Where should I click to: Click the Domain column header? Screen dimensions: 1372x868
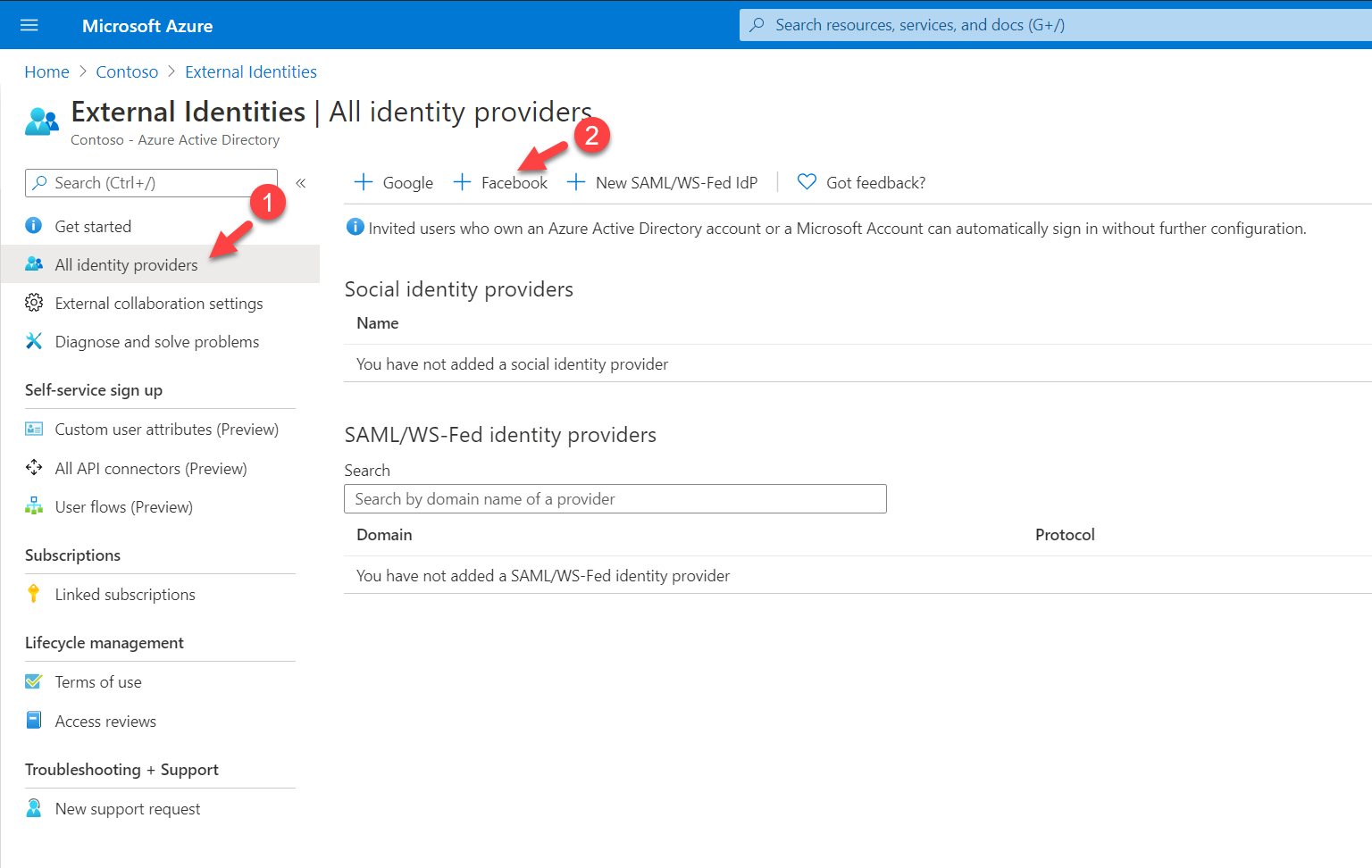[384, 535]
